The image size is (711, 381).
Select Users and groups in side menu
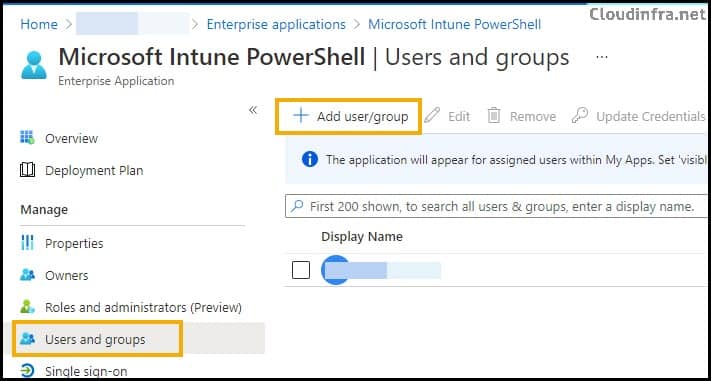(x=95, y=339)
